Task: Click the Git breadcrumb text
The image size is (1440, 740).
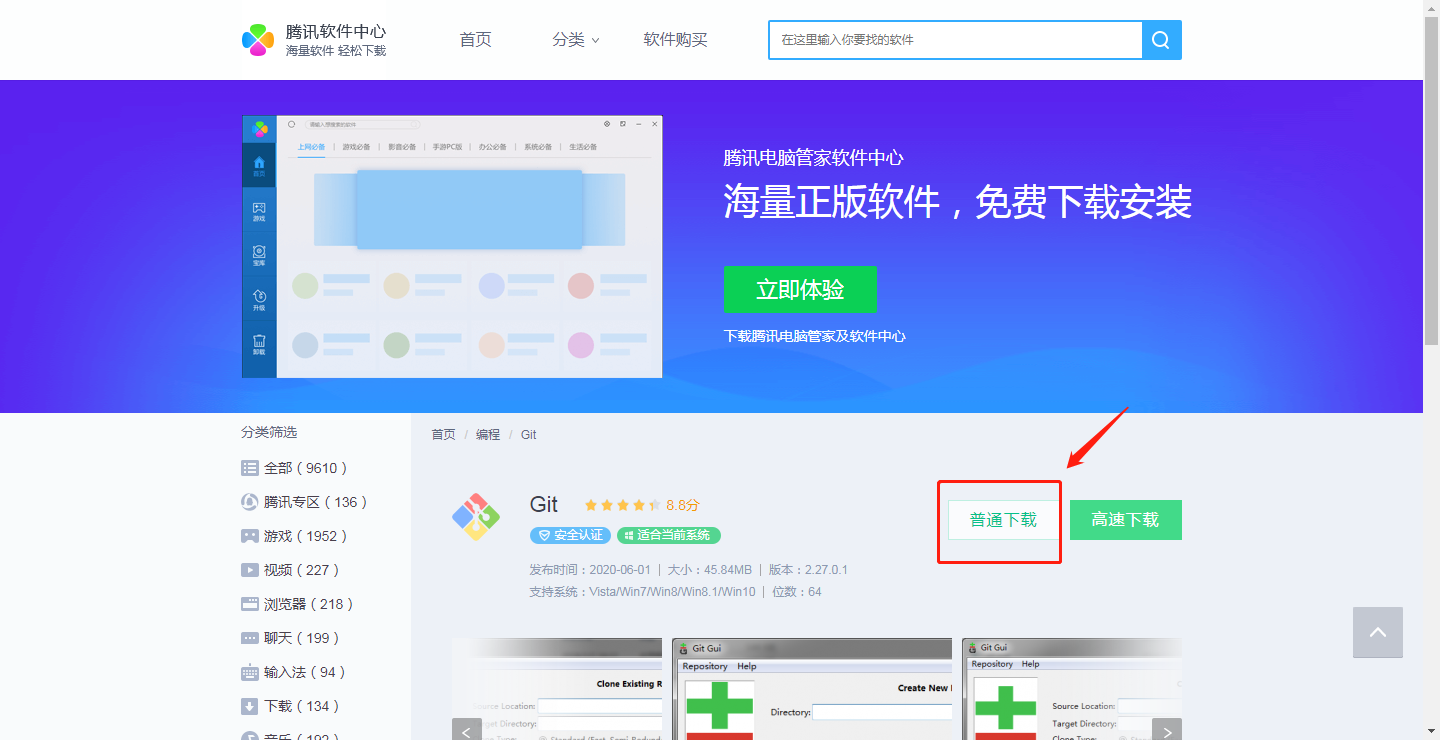Action: (529, 435)
